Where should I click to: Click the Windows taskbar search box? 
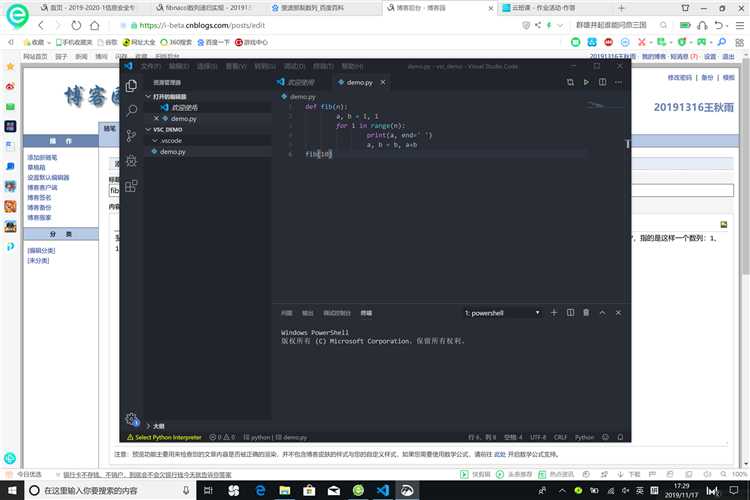[x=110, y=490]
